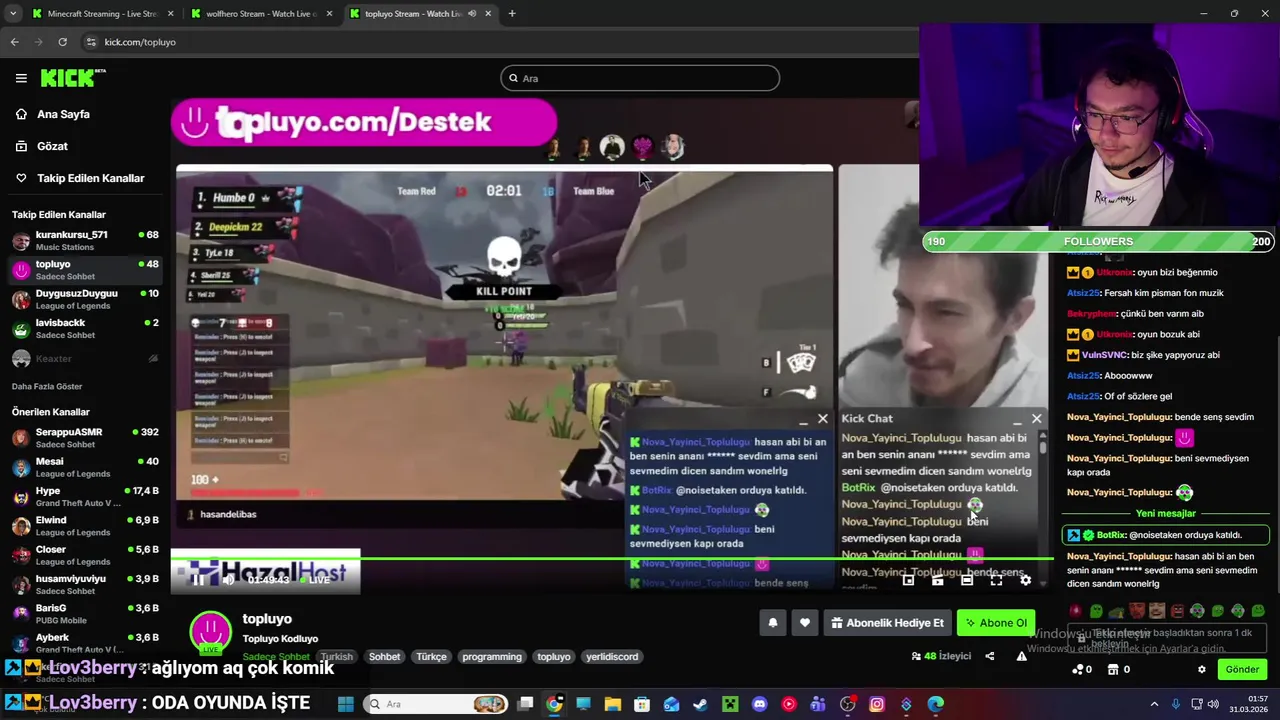Close the wolfhero Stream tab
The image size is (1280, 720).
330,14
